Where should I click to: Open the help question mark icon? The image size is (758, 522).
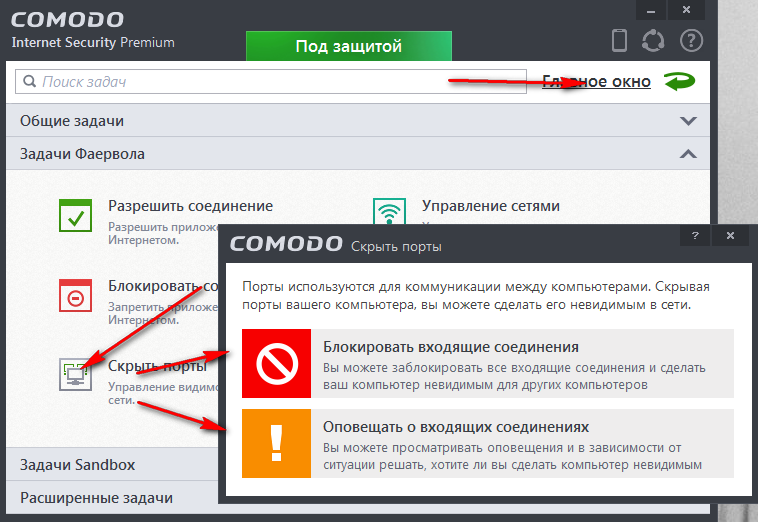click(691, 41)
